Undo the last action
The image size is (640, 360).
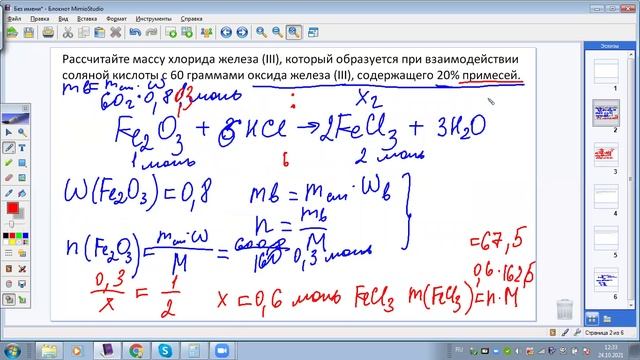tap(135, 32)
